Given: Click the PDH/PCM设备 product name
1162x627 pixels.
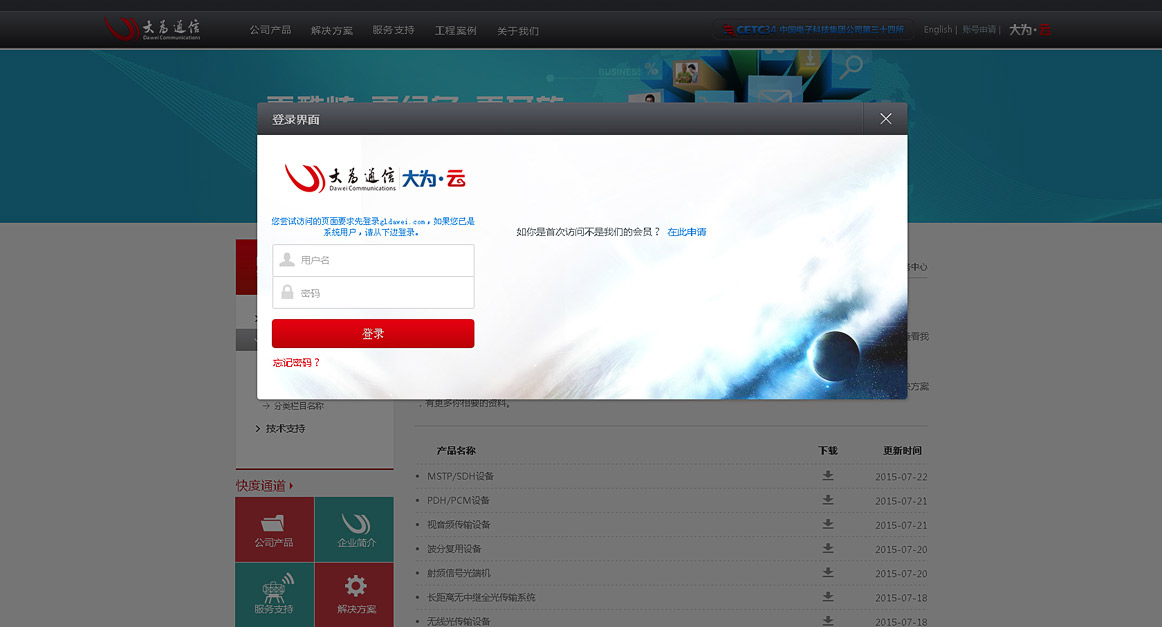Looking at the screenshot, I should [x=458, y=500].
